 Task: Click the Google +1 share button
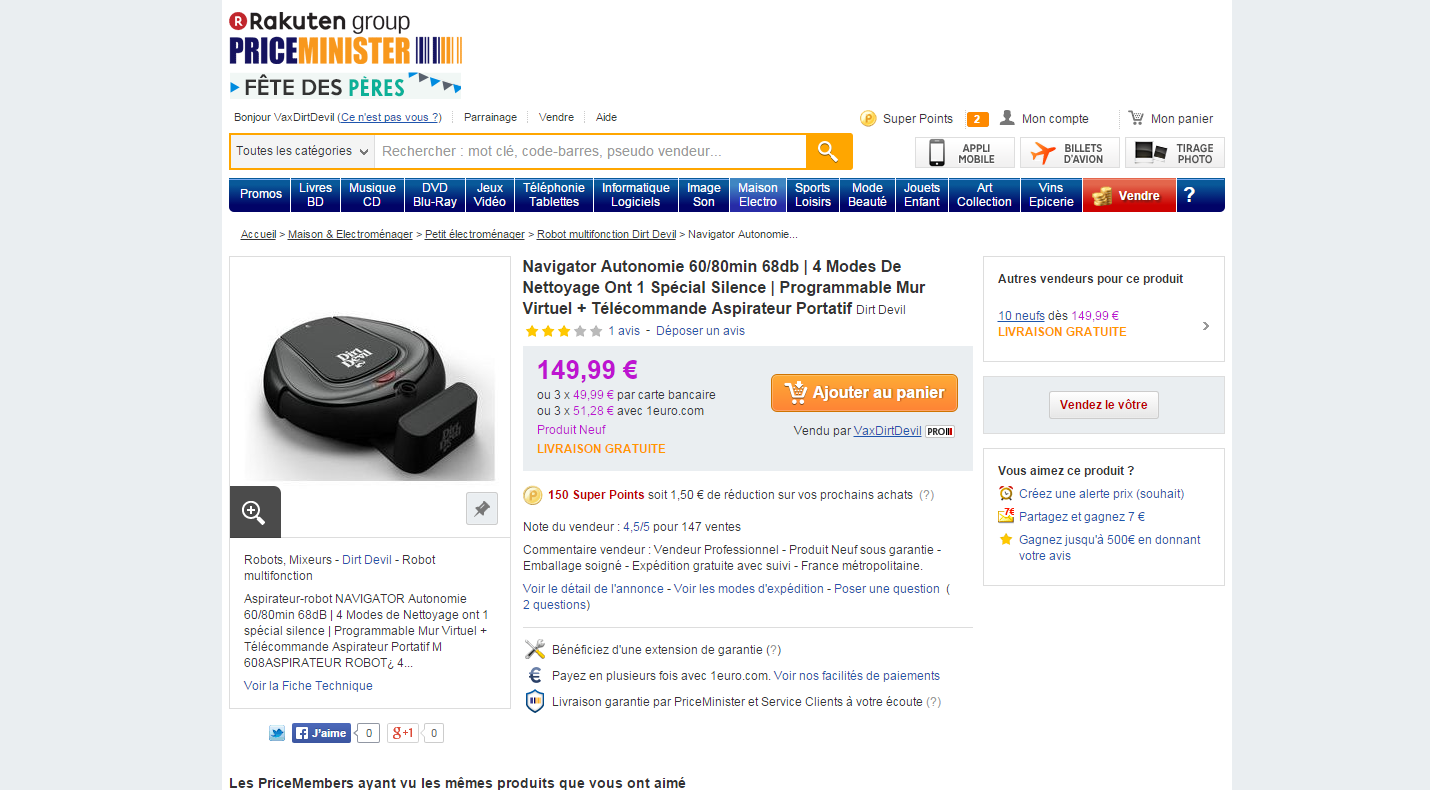coord(403,733)
